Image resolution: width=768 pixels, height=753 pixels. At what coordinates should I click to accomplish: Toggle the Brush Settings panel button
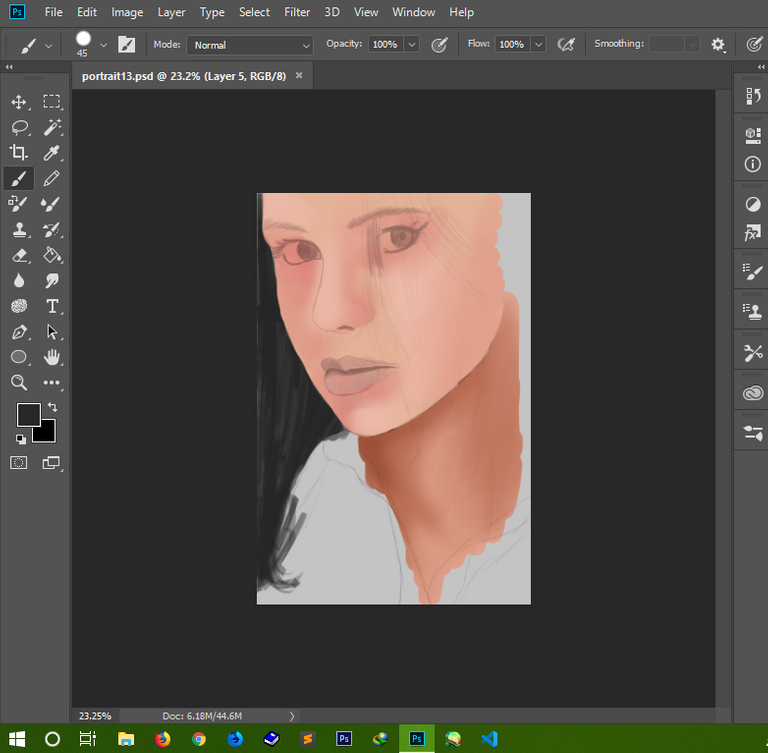pyautogui.click(x=126, y=45)
